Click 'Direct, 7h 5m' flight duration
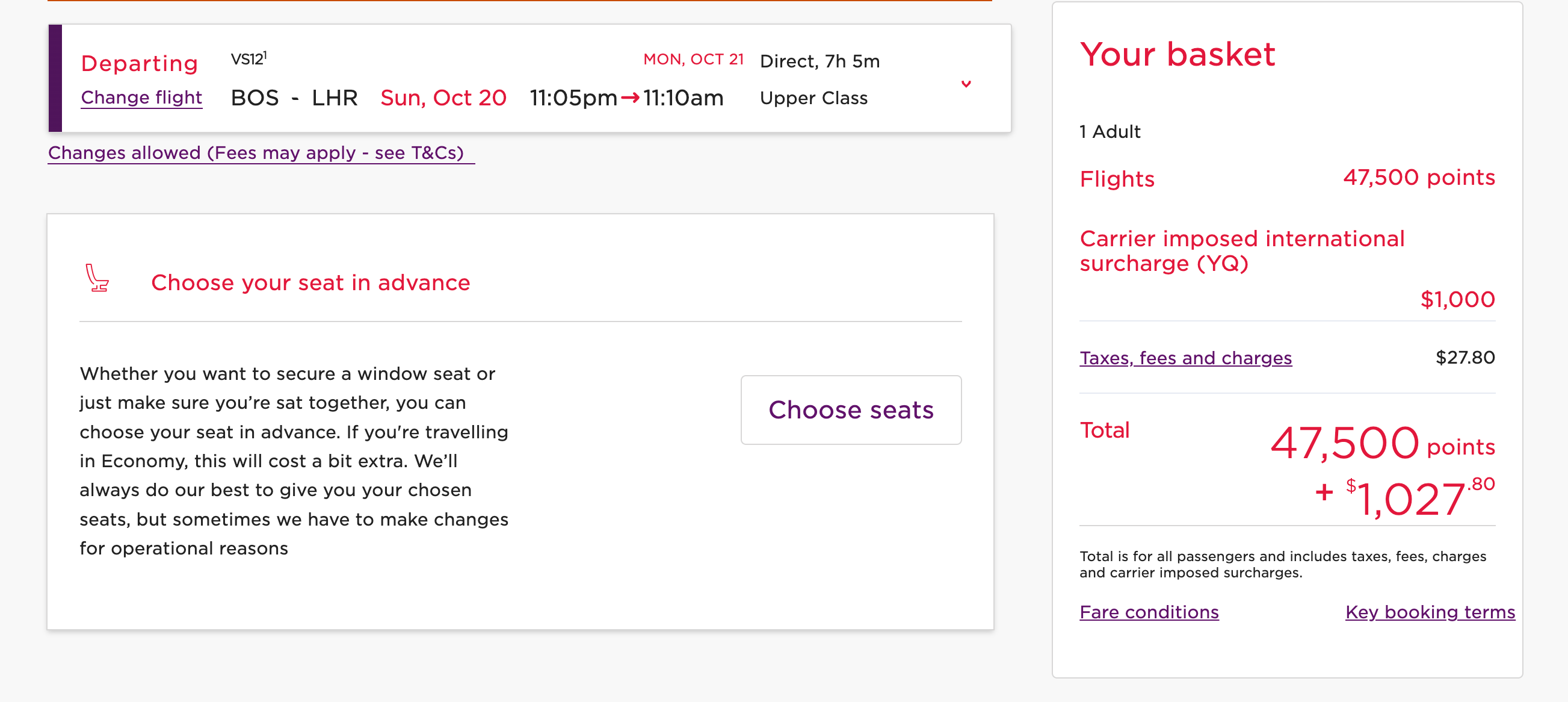1568x702 pixels. click(x=819, y=61)
